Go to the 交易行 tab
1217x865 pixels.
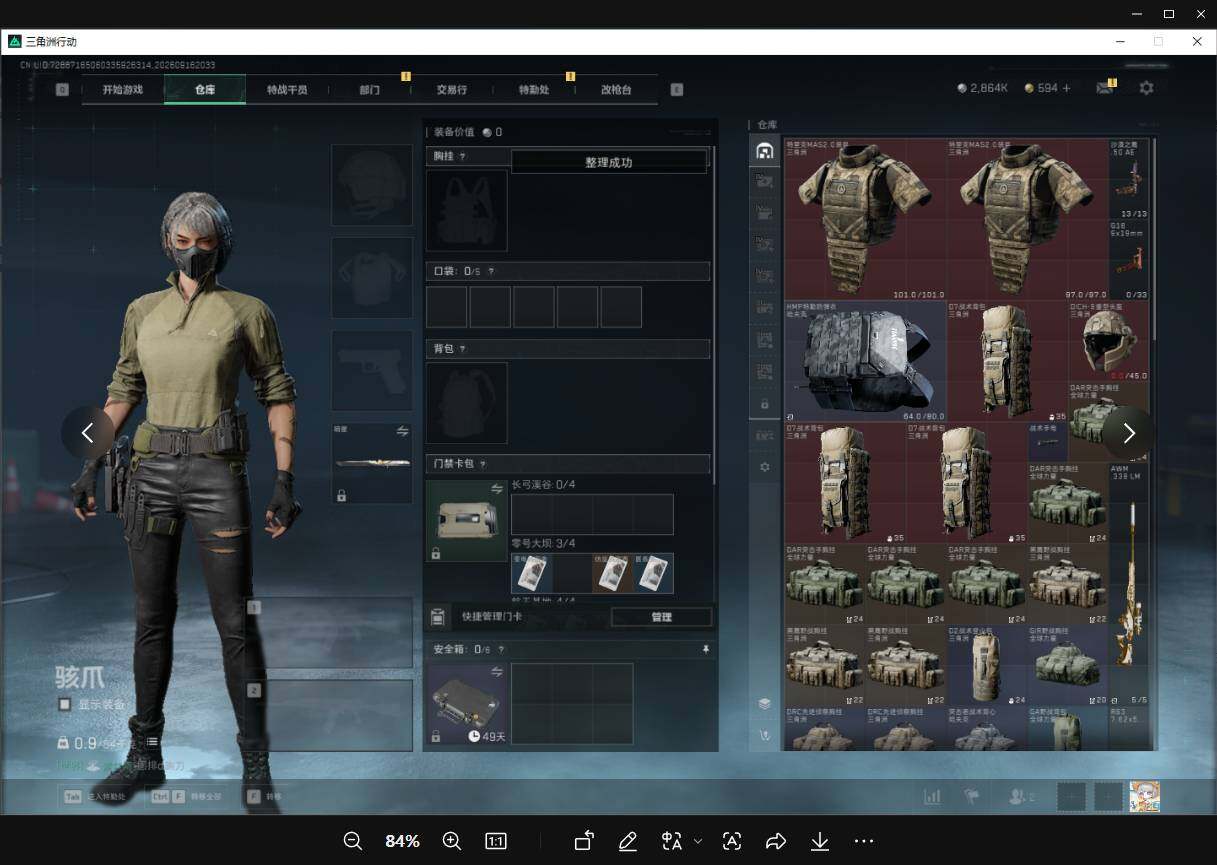[452, 89]
